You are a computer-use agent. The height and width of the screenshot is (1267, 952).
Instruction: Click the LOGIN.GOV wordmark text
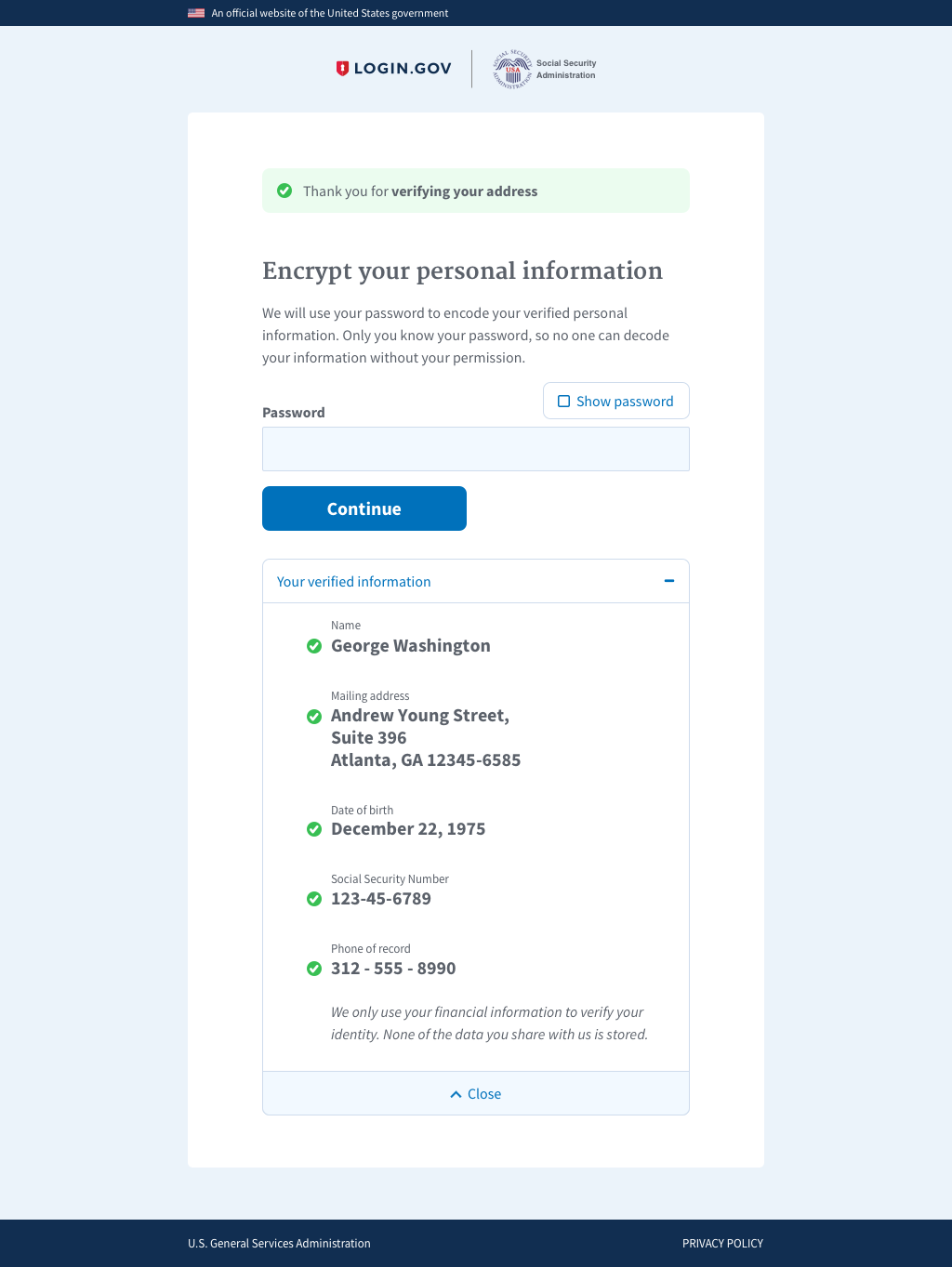click(x=403, y=69)
